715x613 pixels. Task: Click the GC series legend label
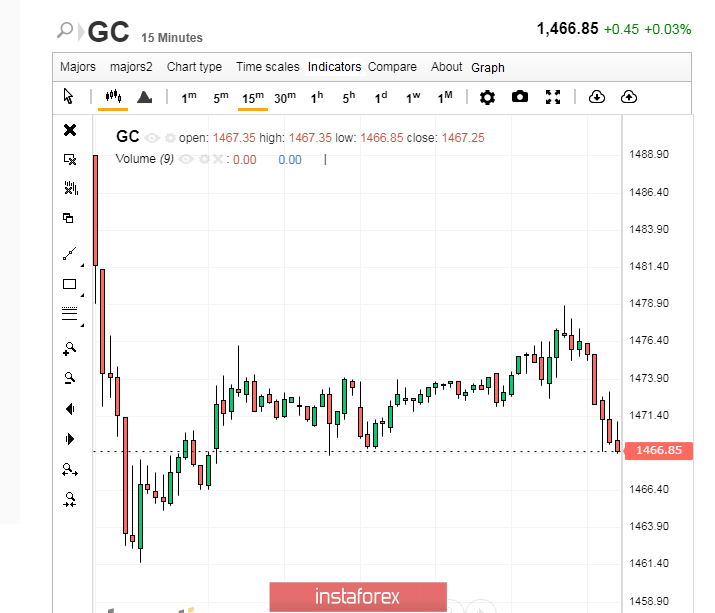(128, 136)
